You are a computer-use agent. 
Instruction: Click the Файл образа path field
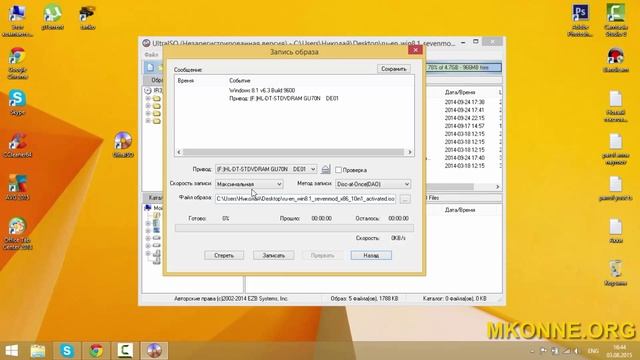tap(305, 199)
